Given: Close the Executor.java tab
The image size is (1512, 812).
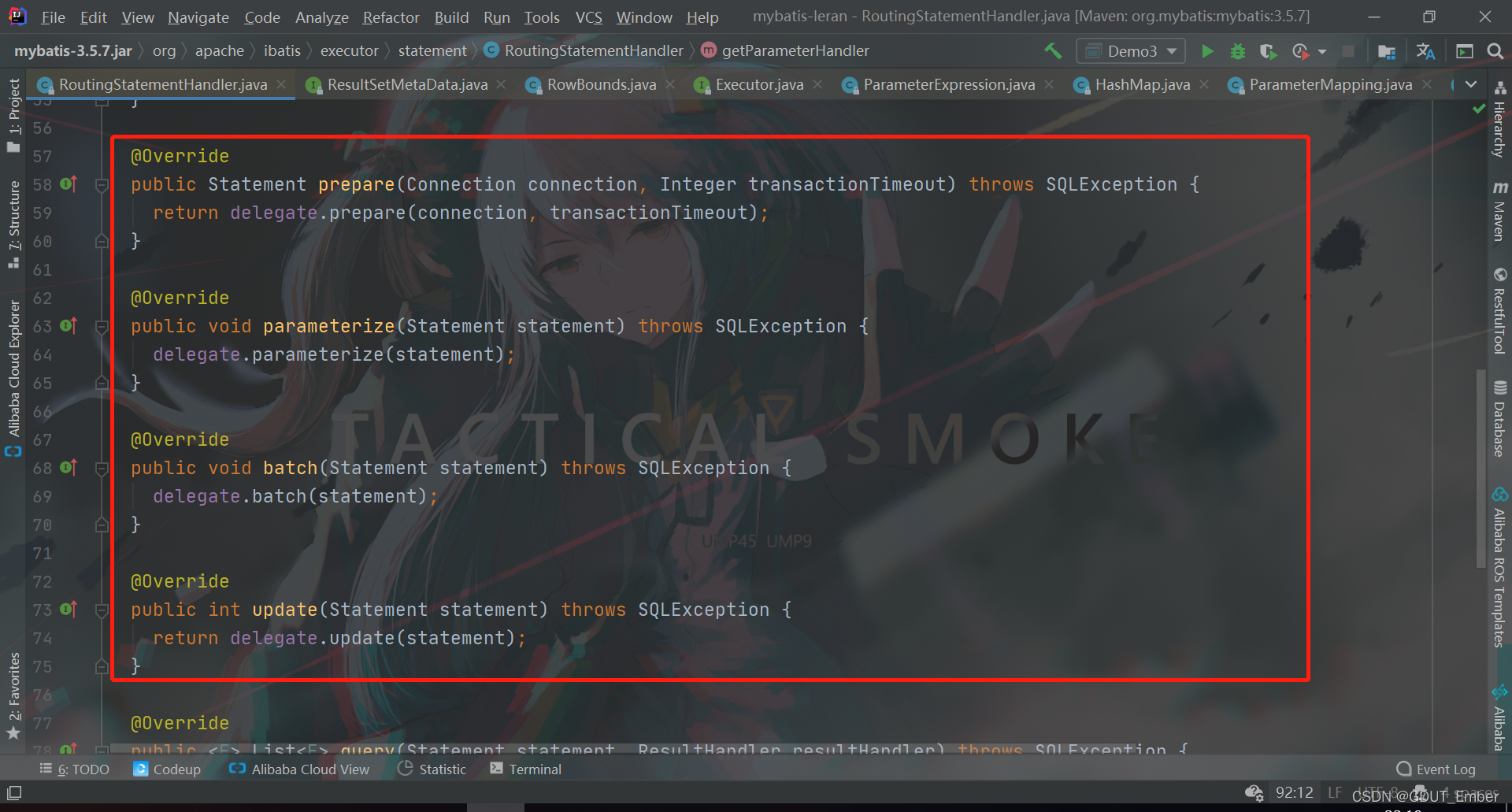Looking at the screenshot, I should pos(817,84).
